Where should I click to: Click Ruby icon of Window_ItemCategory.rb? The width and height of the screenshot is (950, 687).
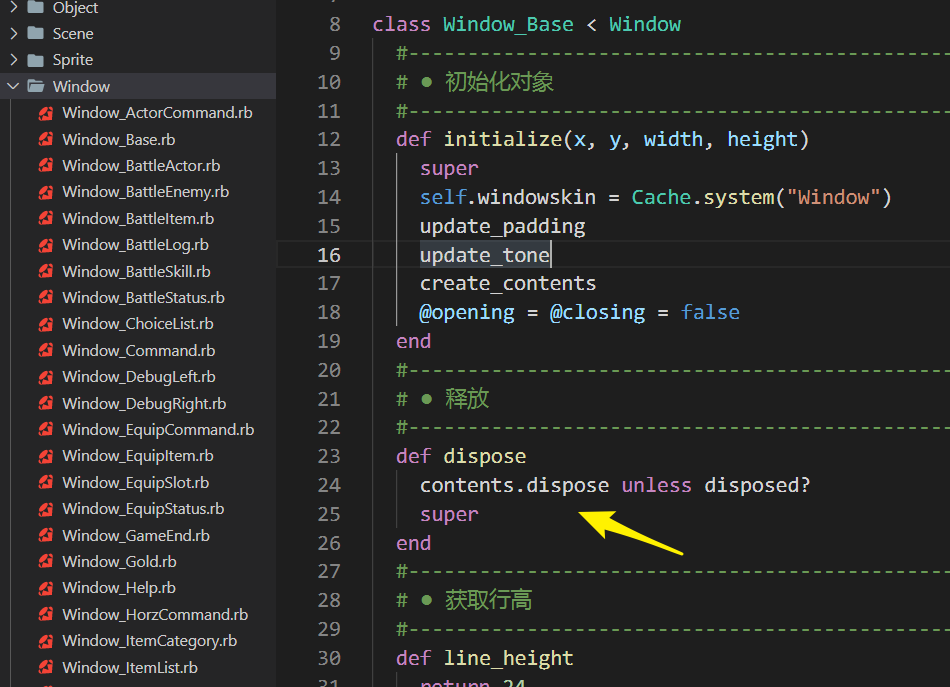coord(46,641)
